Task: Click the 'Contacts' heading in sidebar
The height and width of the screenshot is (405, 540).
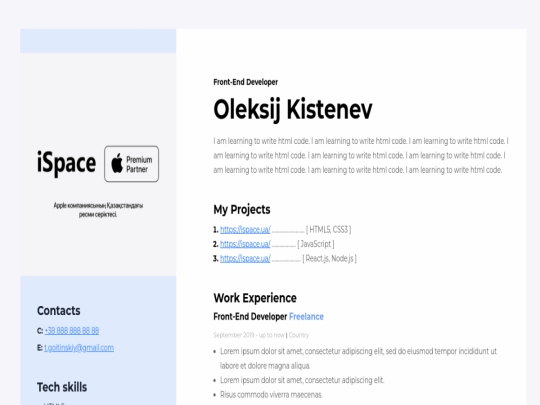Action: coord(59,311)
